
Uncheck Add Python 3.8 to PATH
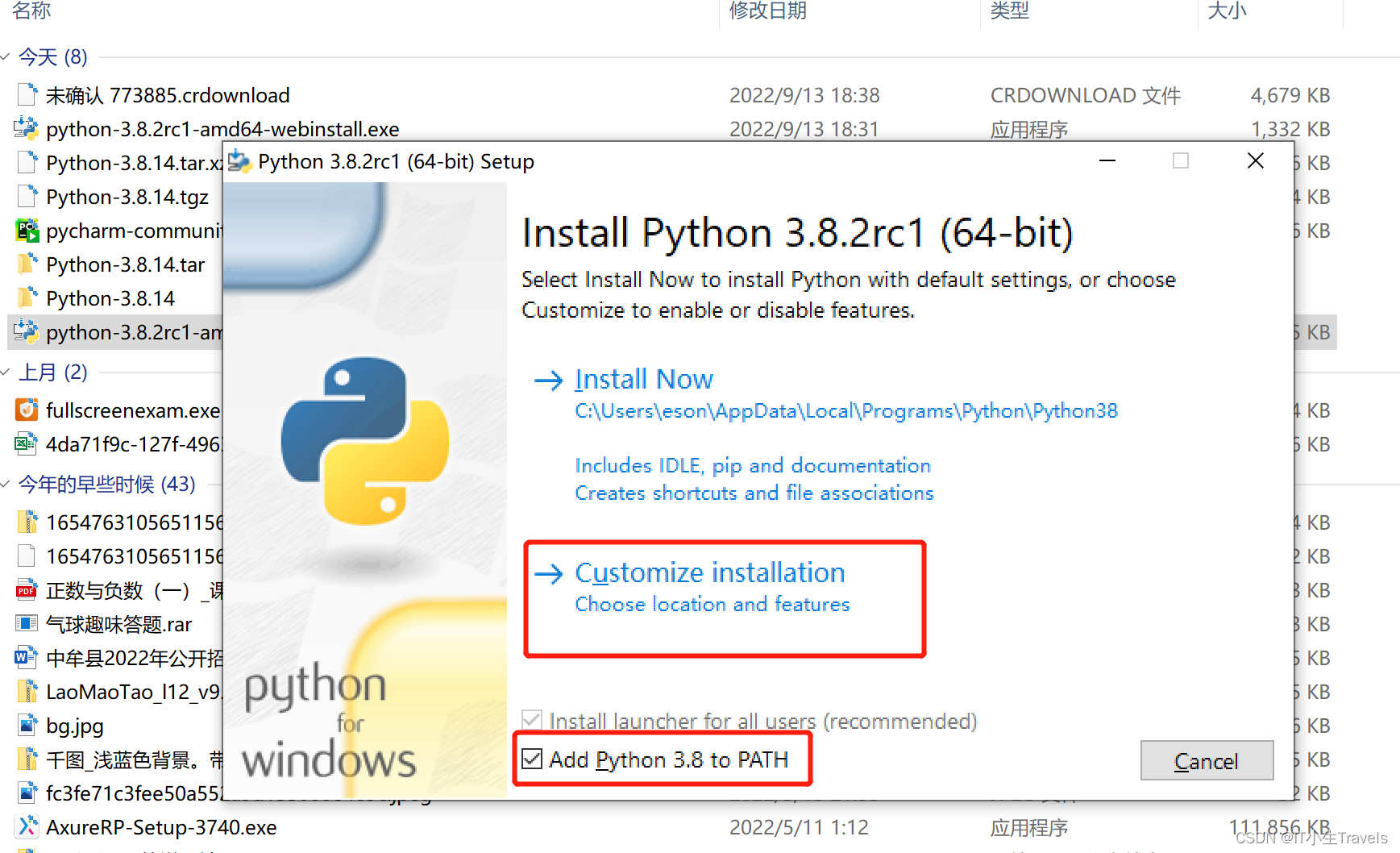click(532, 759)
